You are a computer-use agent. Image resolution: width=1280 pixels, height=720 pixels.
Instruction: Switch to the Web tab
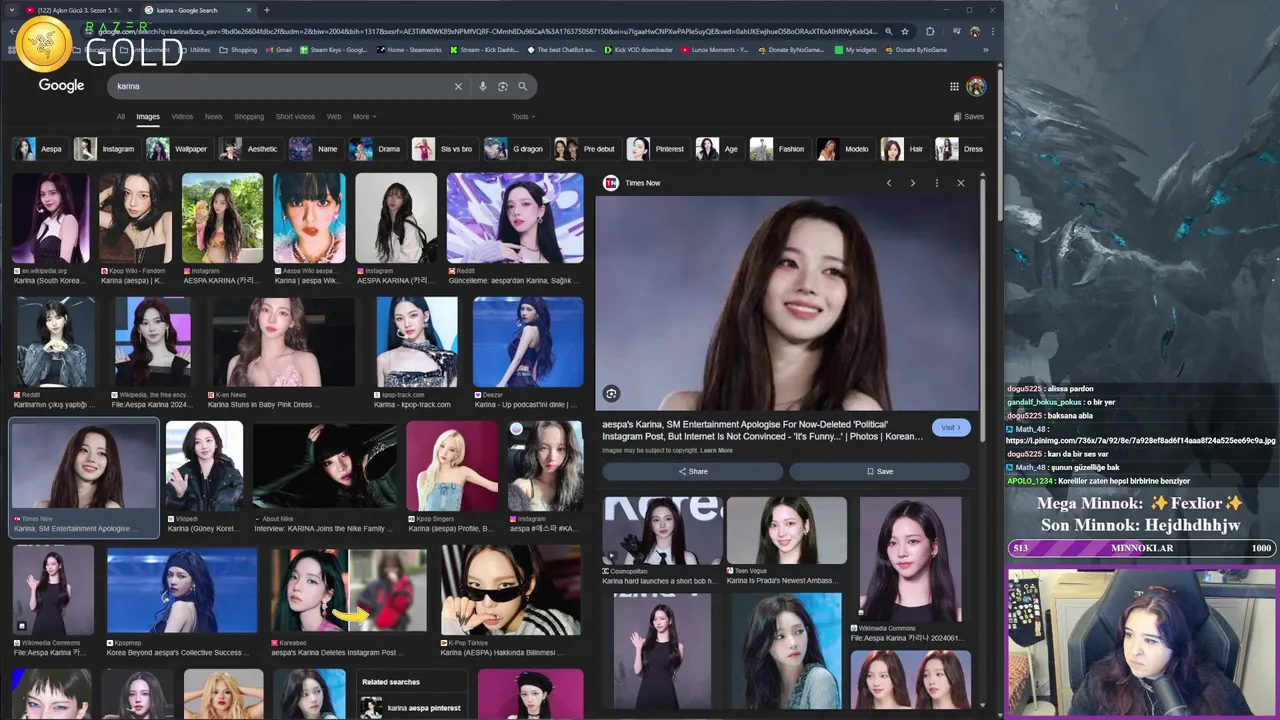[334, 117]
